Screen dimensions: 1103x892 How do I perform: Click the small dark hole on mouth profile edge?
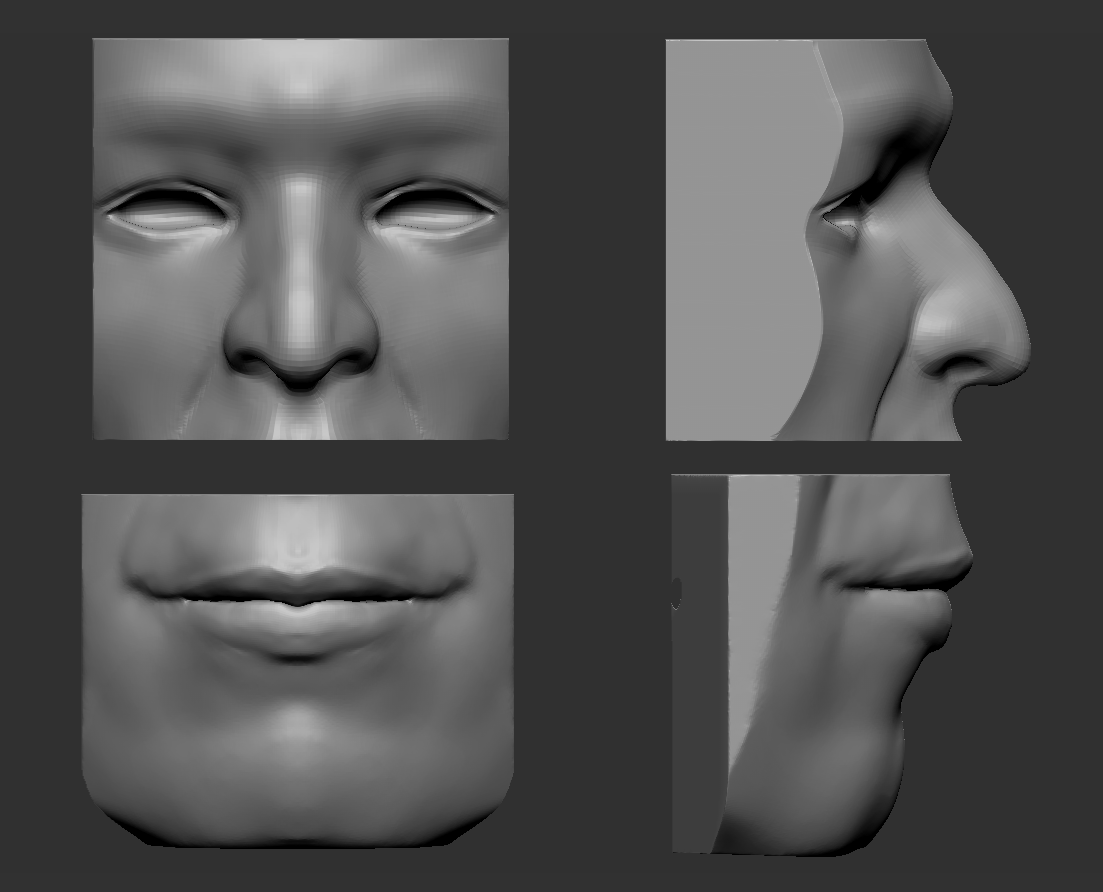tap(676, 593)
